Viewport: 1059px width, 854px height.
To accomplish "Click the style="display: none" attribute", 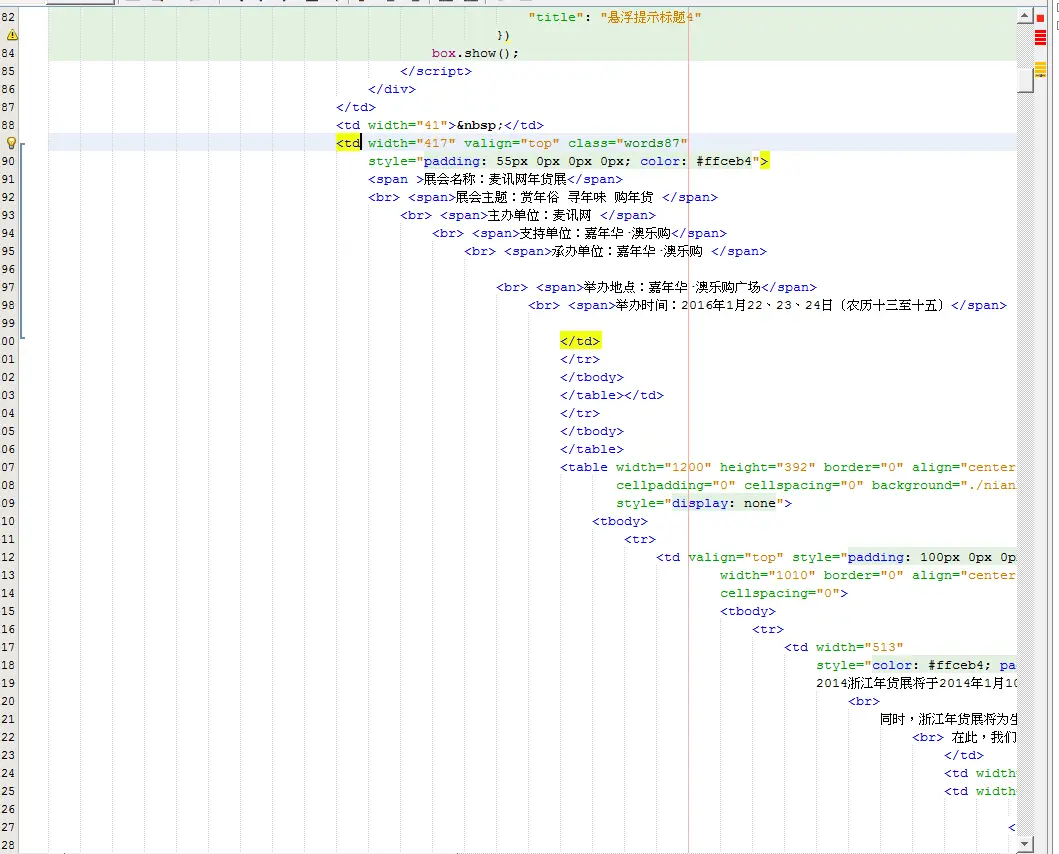I will [700, 503].
